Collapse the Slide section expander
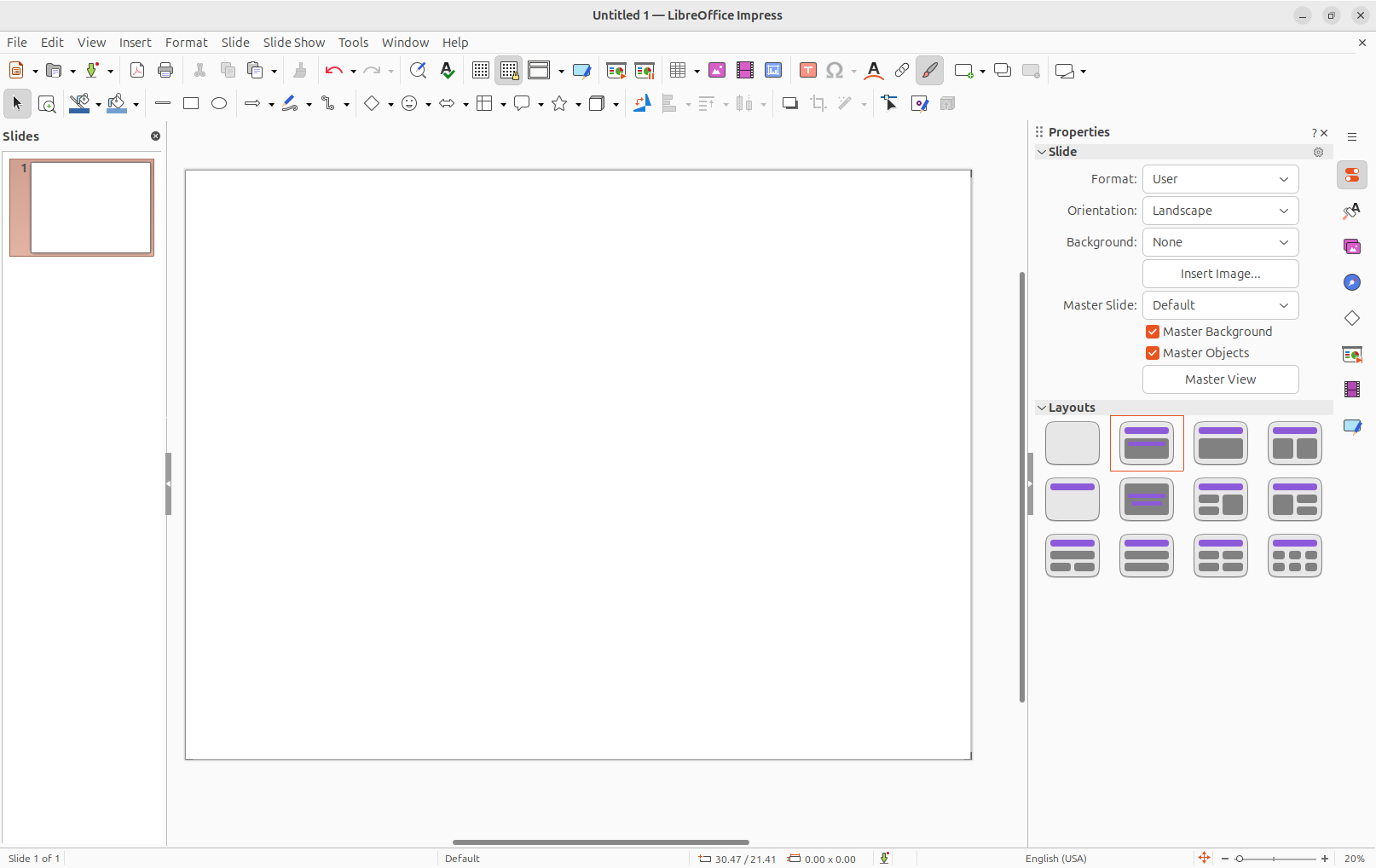This screenshot has width=1376, height=868. [1042, 152]
